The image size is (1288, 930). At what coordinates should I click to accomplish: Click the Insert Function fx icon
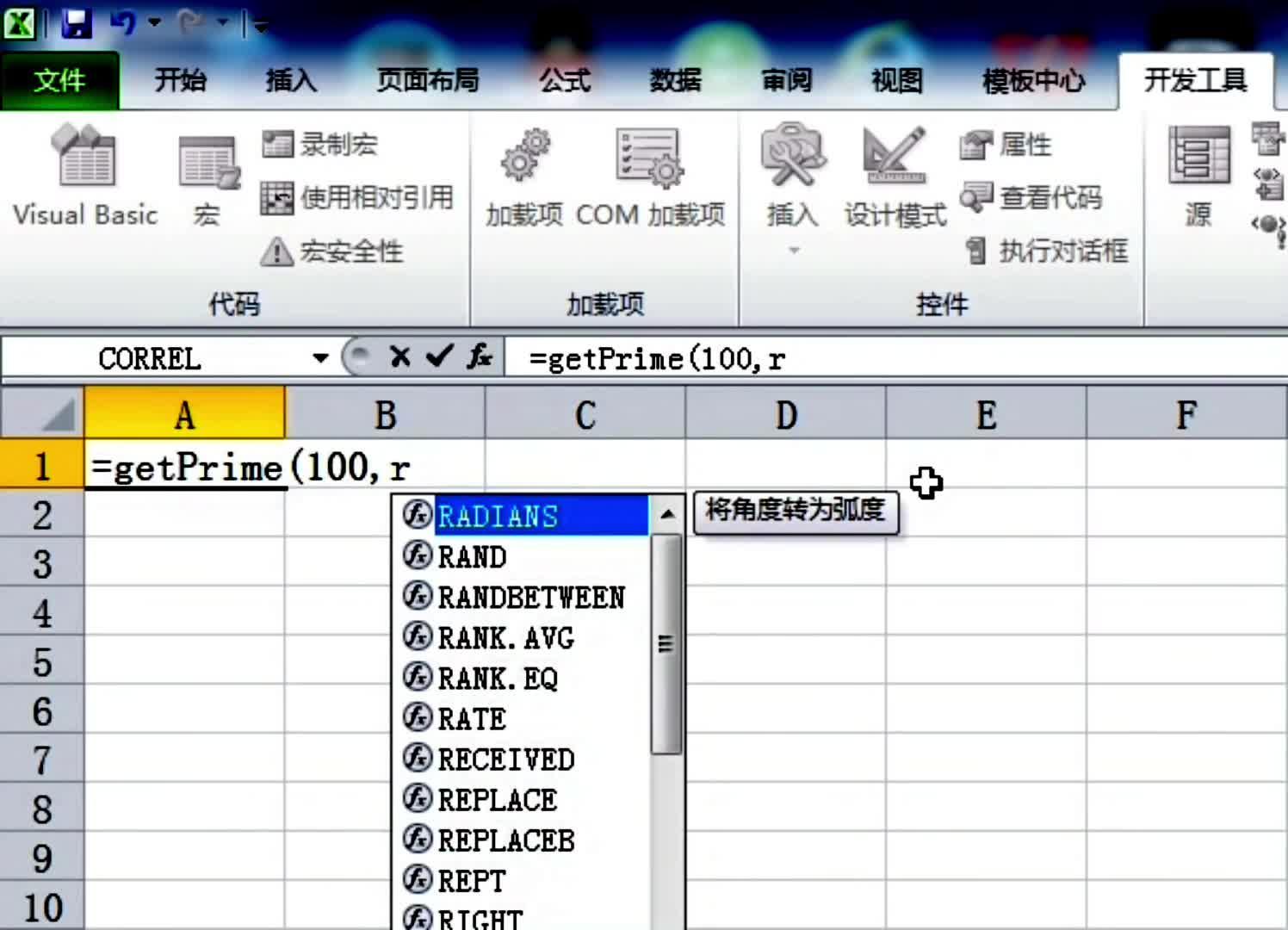479,356
